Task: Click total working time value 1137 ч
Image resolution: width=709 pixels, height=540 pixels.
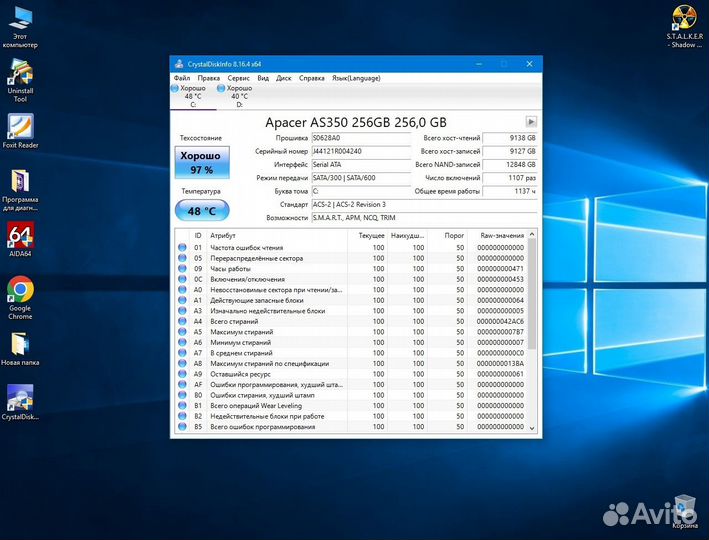Action: point(510,191)
